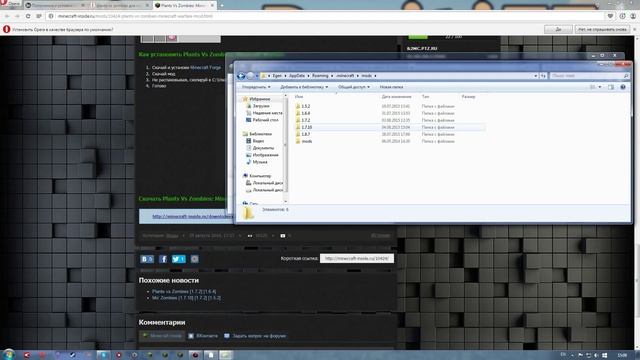Go forward in the Explorer window
640x360 pixels.
250,76
